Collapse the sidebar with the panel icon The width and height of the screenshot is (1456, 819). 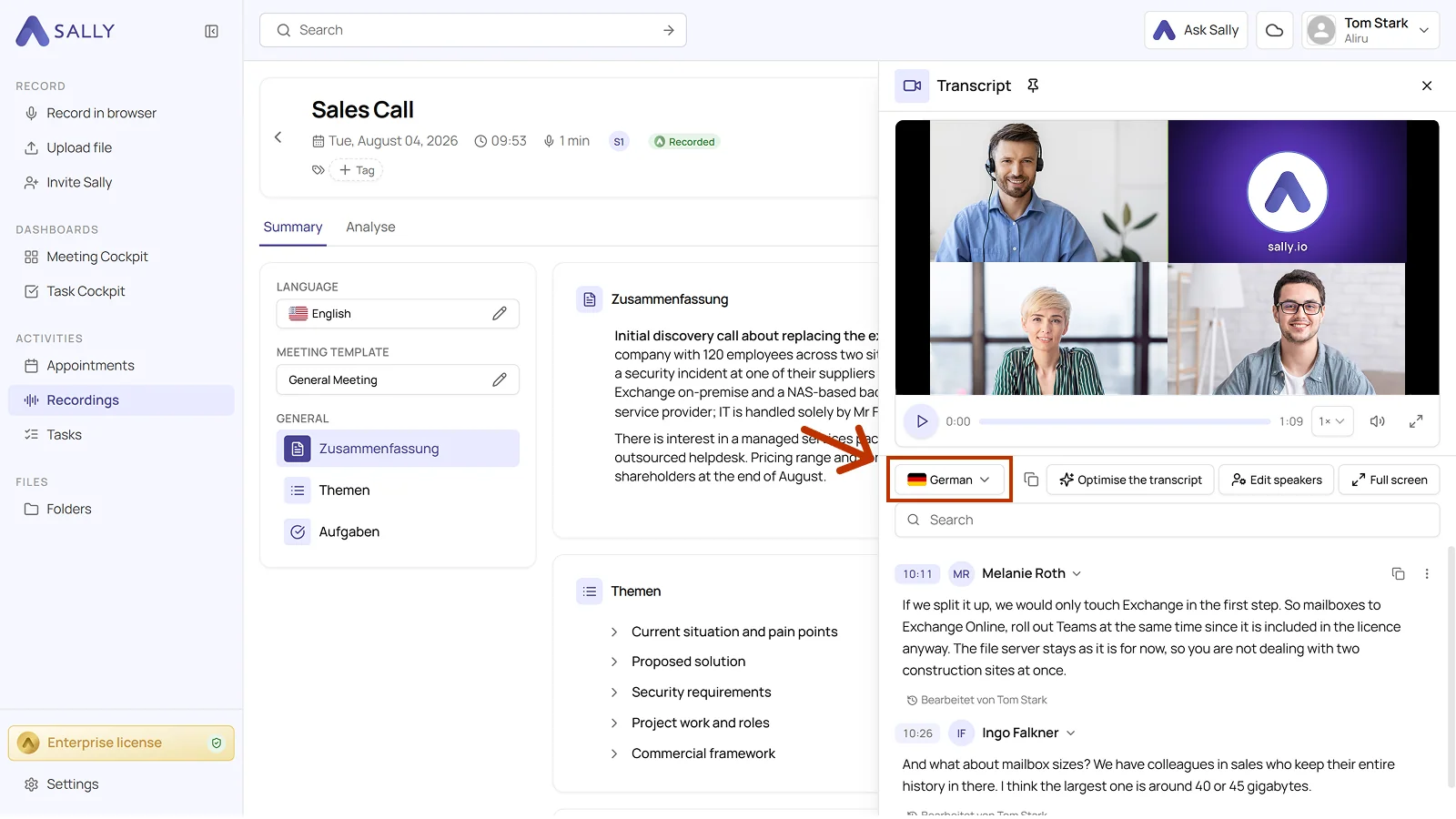211,31
